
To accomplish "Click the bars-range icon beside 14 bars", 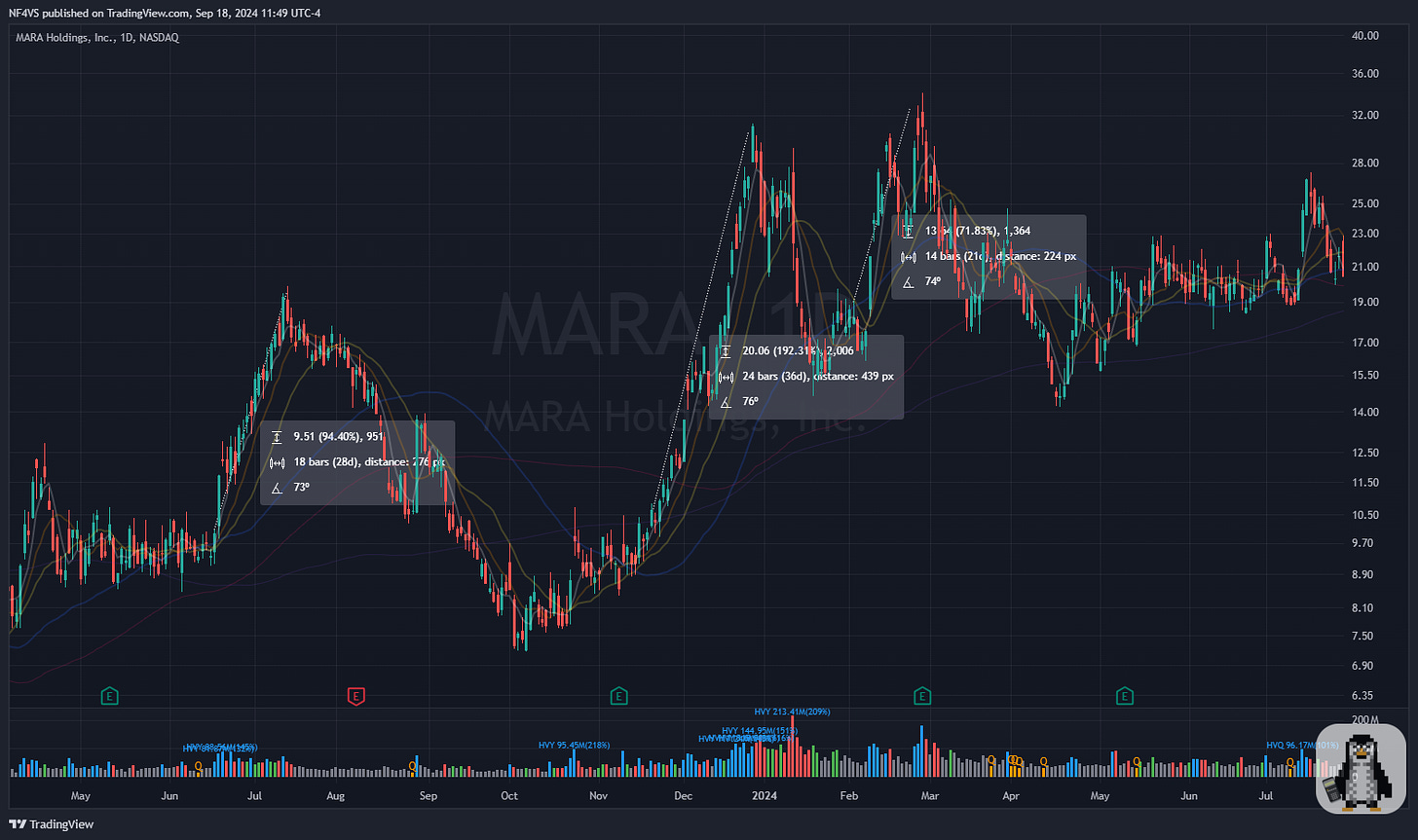I will pos(908,256).
